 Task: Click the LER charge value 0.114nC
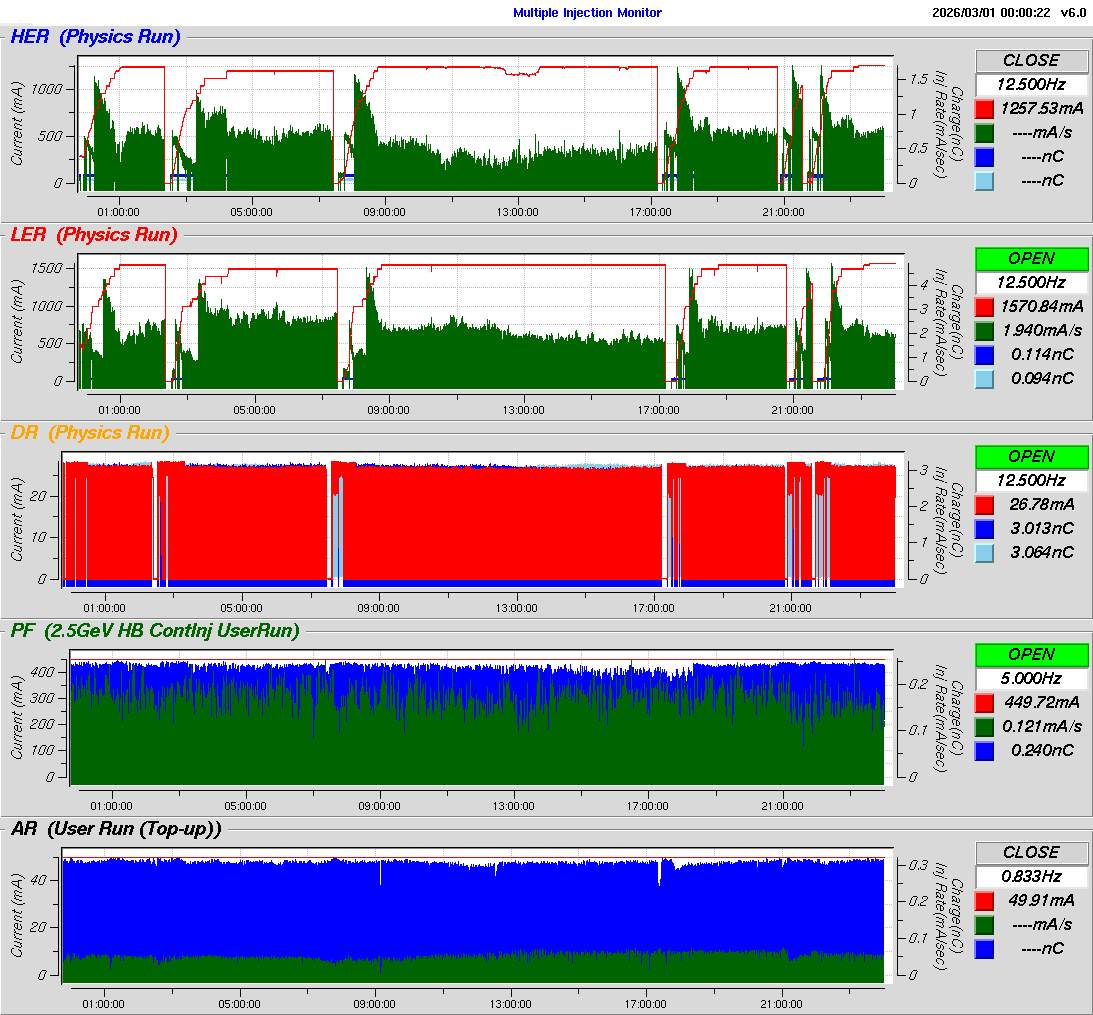click(1042, 355)
